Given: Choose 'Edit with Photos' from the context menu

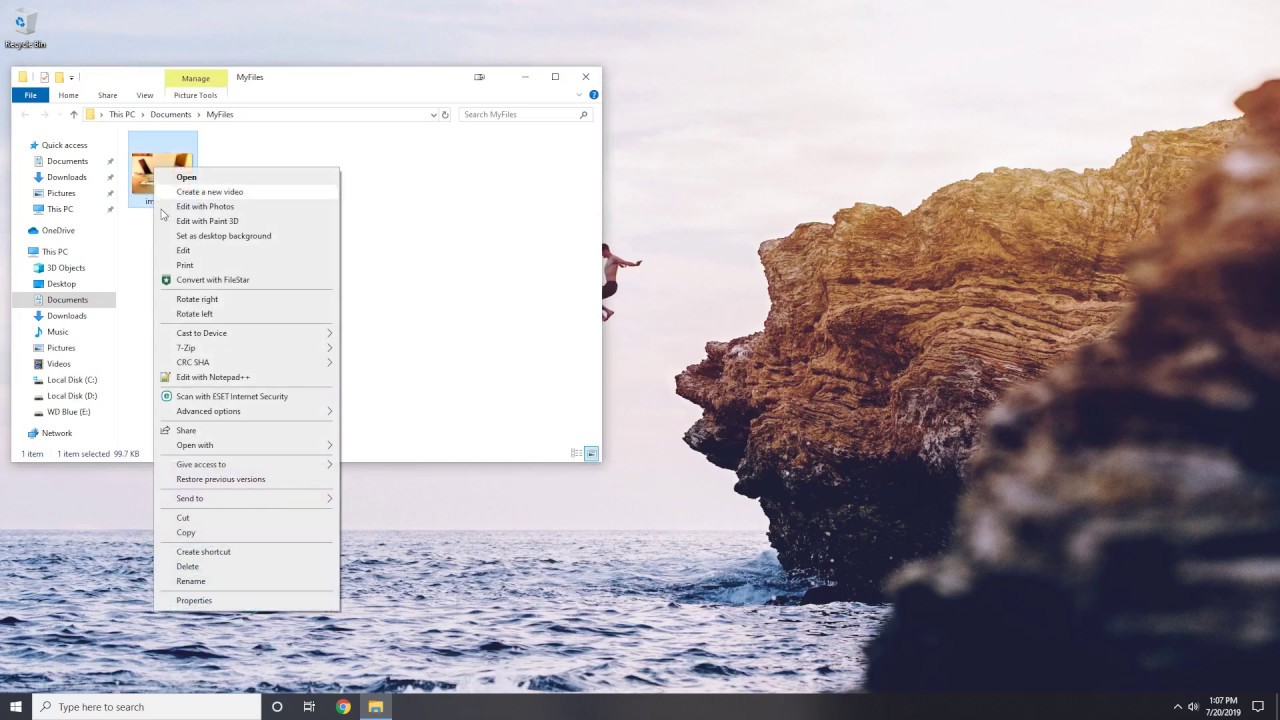Looking at the screenshot, I should pos(247,206).
